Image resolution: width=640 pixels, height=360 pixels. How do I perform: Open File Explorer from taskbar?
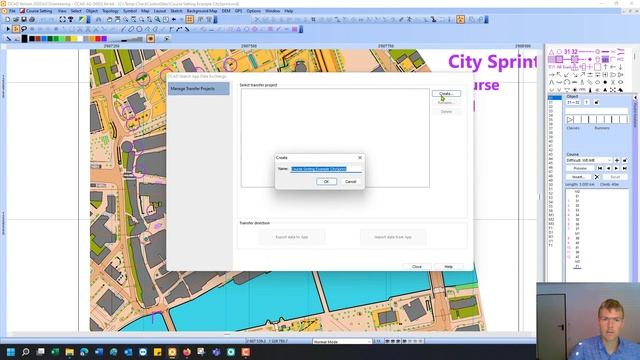tap(70, 352)
